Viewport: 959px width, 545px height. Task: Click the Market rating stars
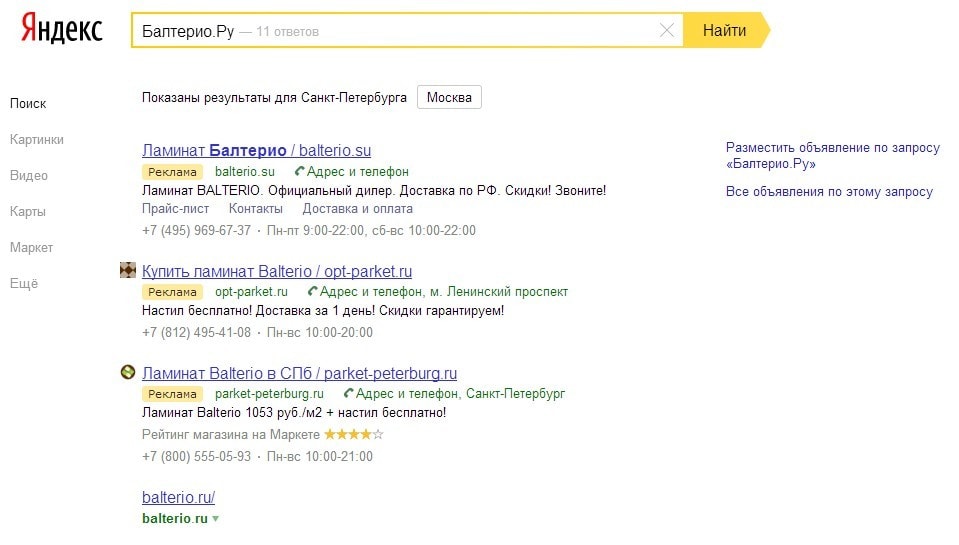[x=353, y=435]
